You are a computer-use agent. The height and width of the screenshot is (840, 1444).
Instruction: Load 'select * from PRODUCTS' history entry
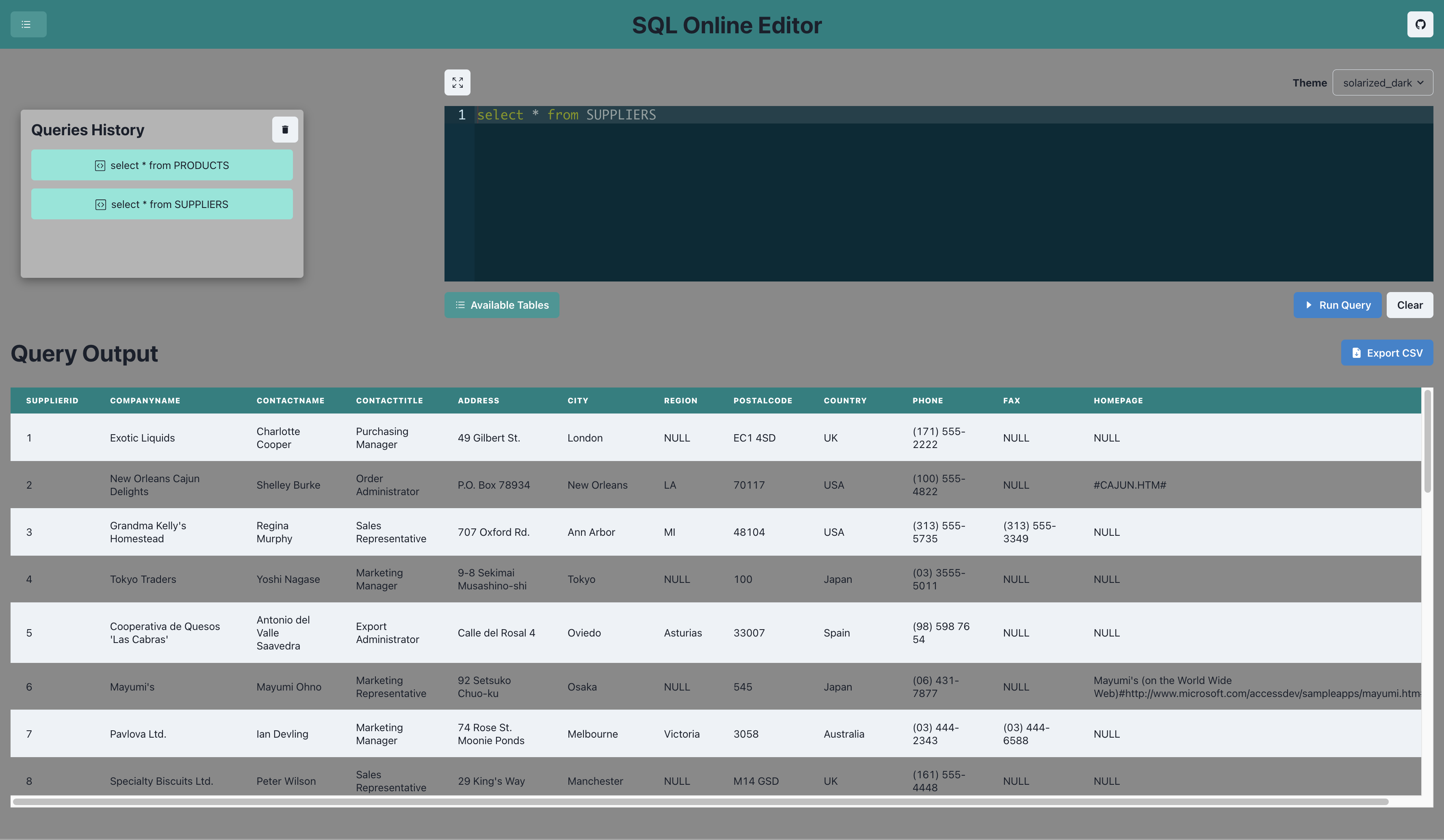(x=169, y=165)
